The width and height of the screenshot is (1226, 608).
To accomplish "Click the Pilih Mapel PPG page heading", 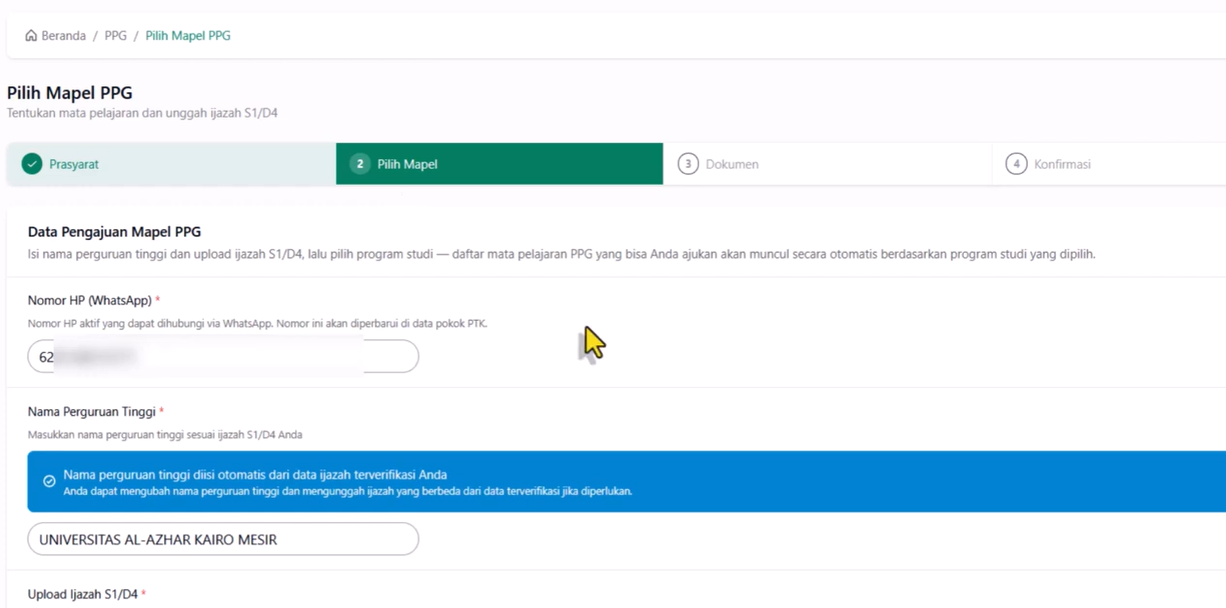I will point(70,93).
